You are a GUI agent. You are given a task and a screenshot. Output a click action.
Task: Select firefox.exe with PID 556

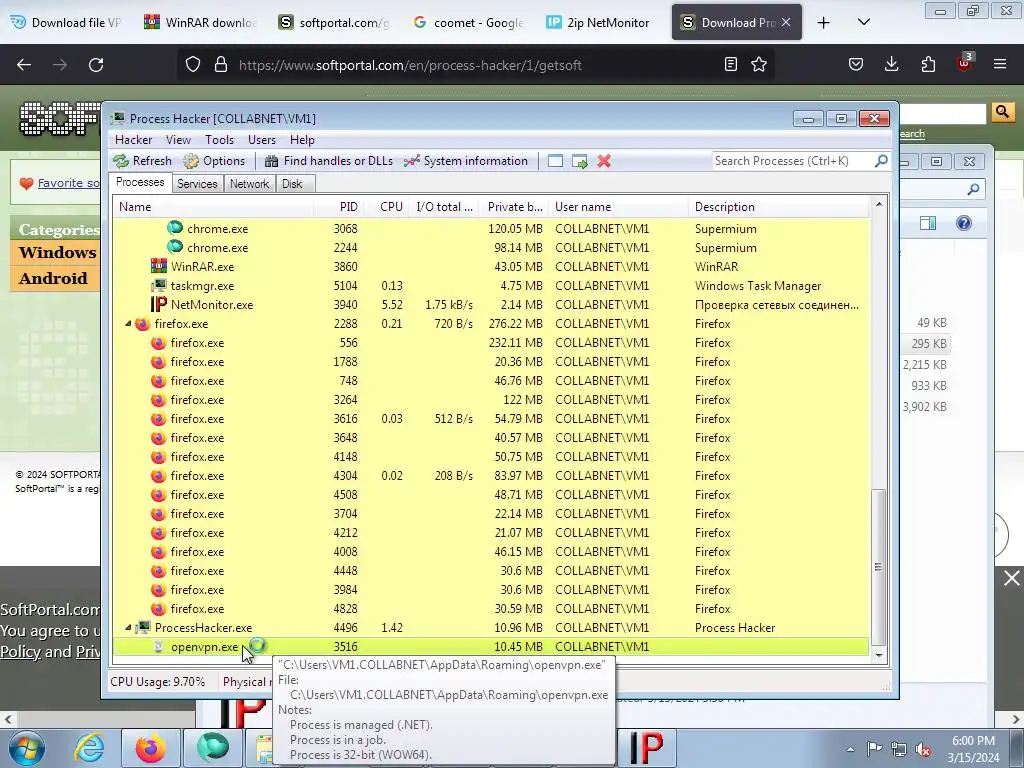coord(491,342)
